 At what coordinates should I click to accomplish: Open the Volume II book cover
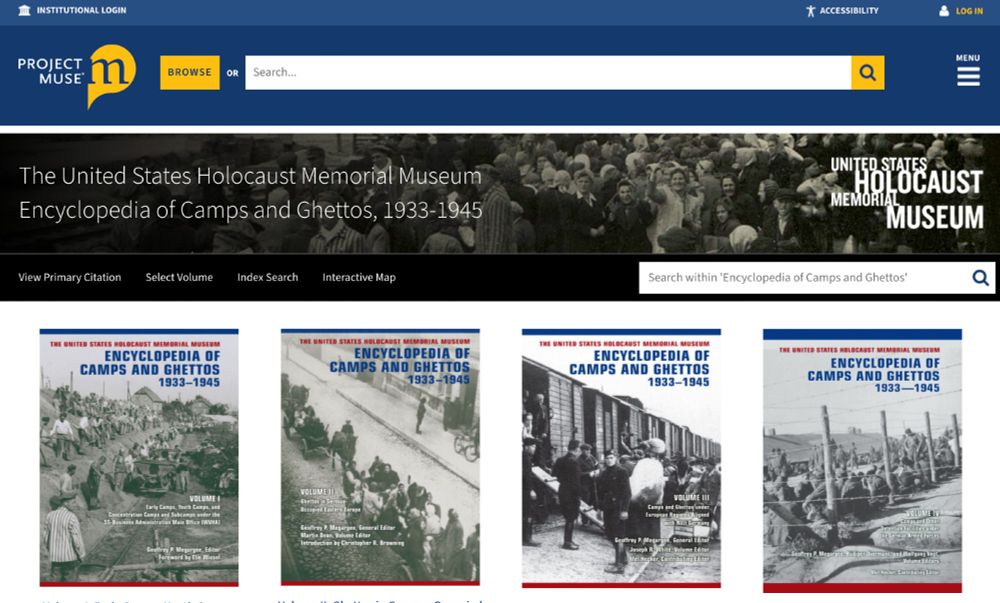tap(380, 456)
